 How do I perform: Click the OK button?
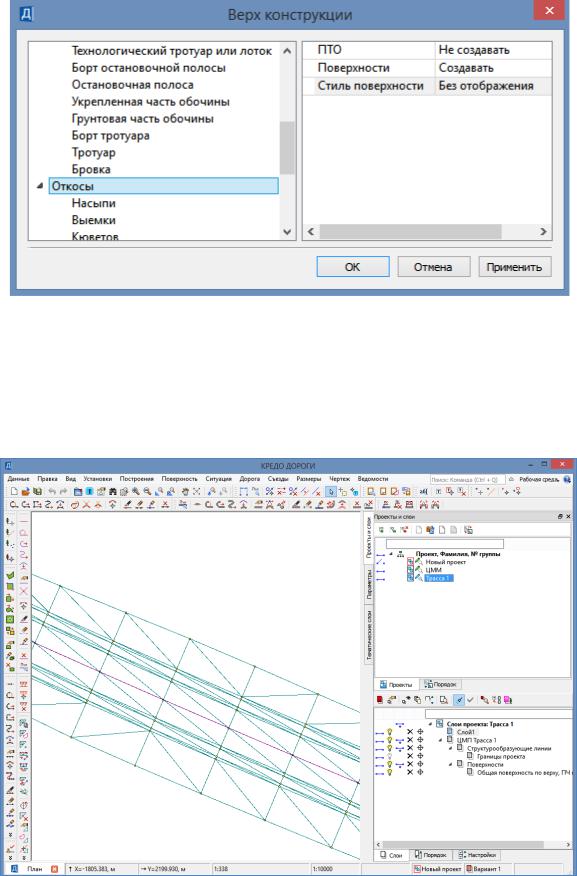click(352, 267)
